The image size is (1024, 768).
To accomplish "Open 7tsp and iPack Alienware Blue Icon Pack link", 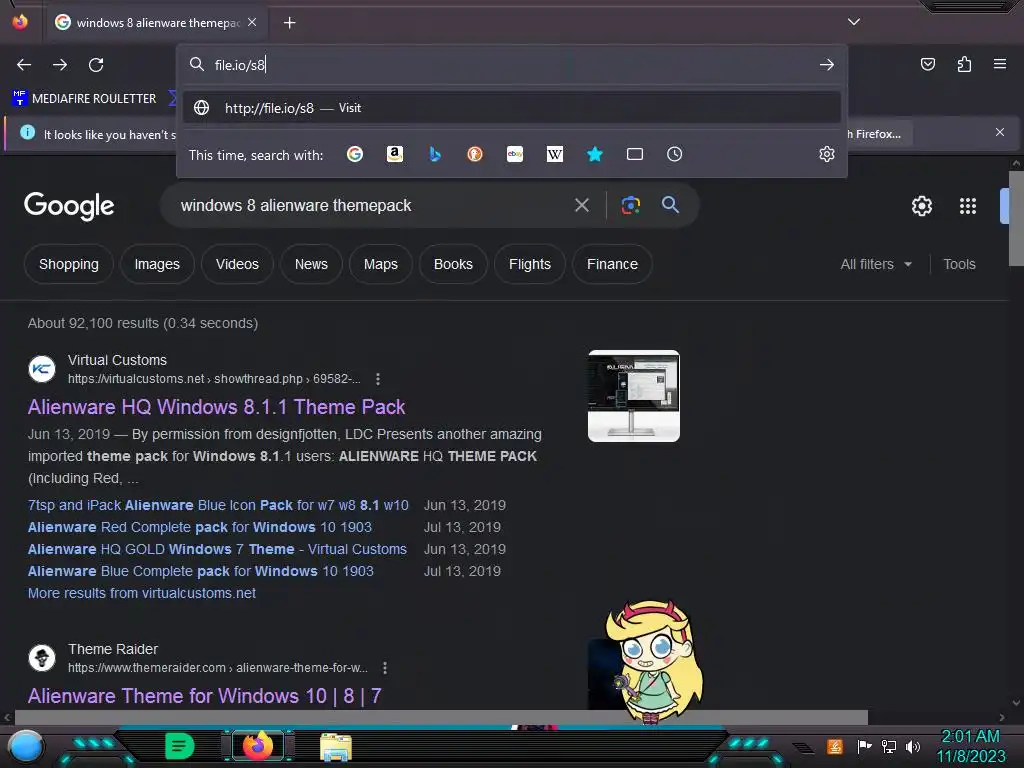I will [x=218, y=505].
